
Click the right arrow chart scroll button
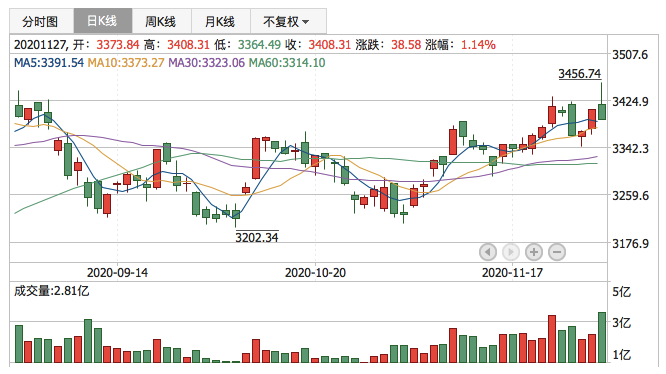511,252
